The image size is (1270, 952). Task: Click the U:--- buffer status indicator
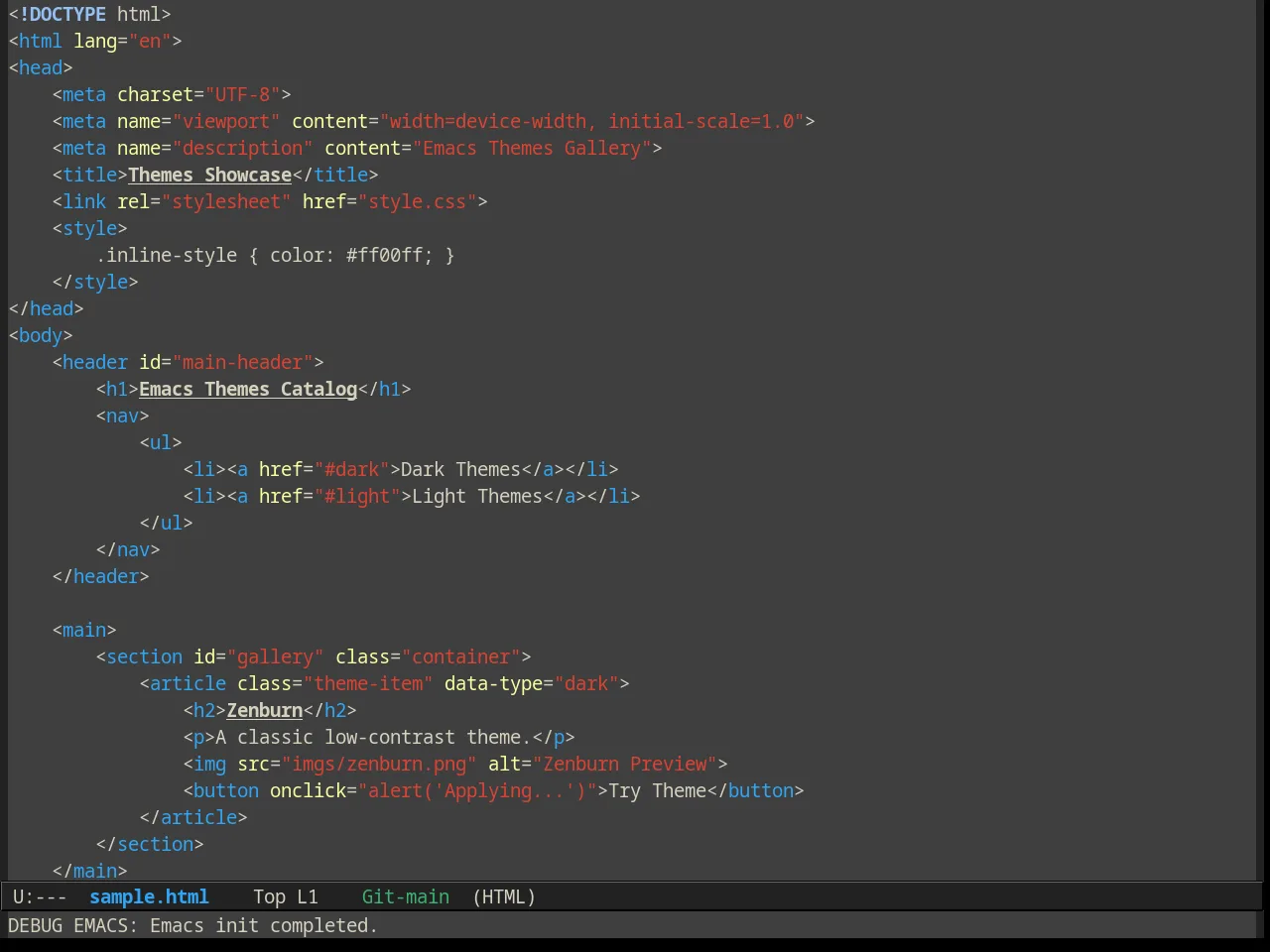tap(40, 896)
